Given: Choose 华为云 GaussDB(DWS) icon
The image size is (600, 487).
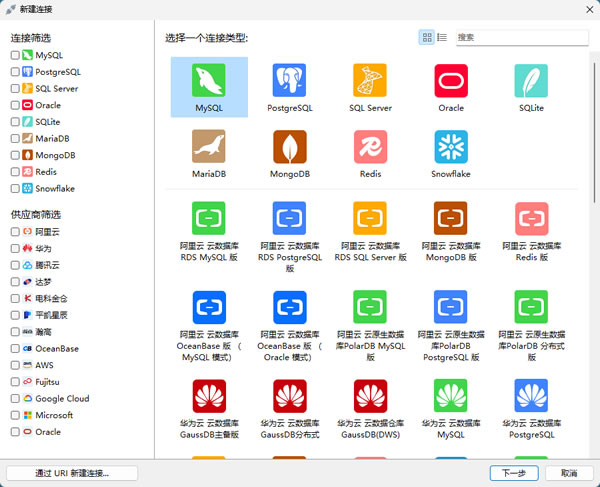Looking at the screenshot, I should coord(370,395).
